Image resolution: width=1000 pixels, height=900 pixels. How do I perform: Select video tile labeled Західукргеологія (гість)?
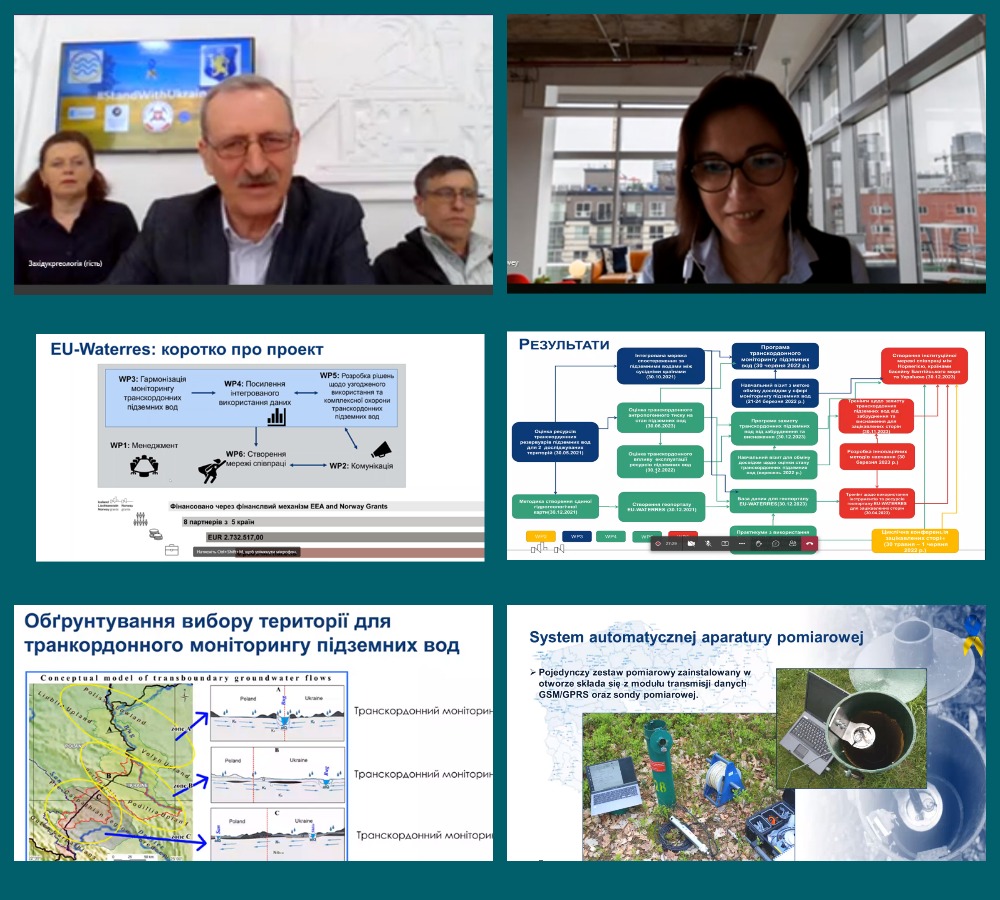coord(253,155)
